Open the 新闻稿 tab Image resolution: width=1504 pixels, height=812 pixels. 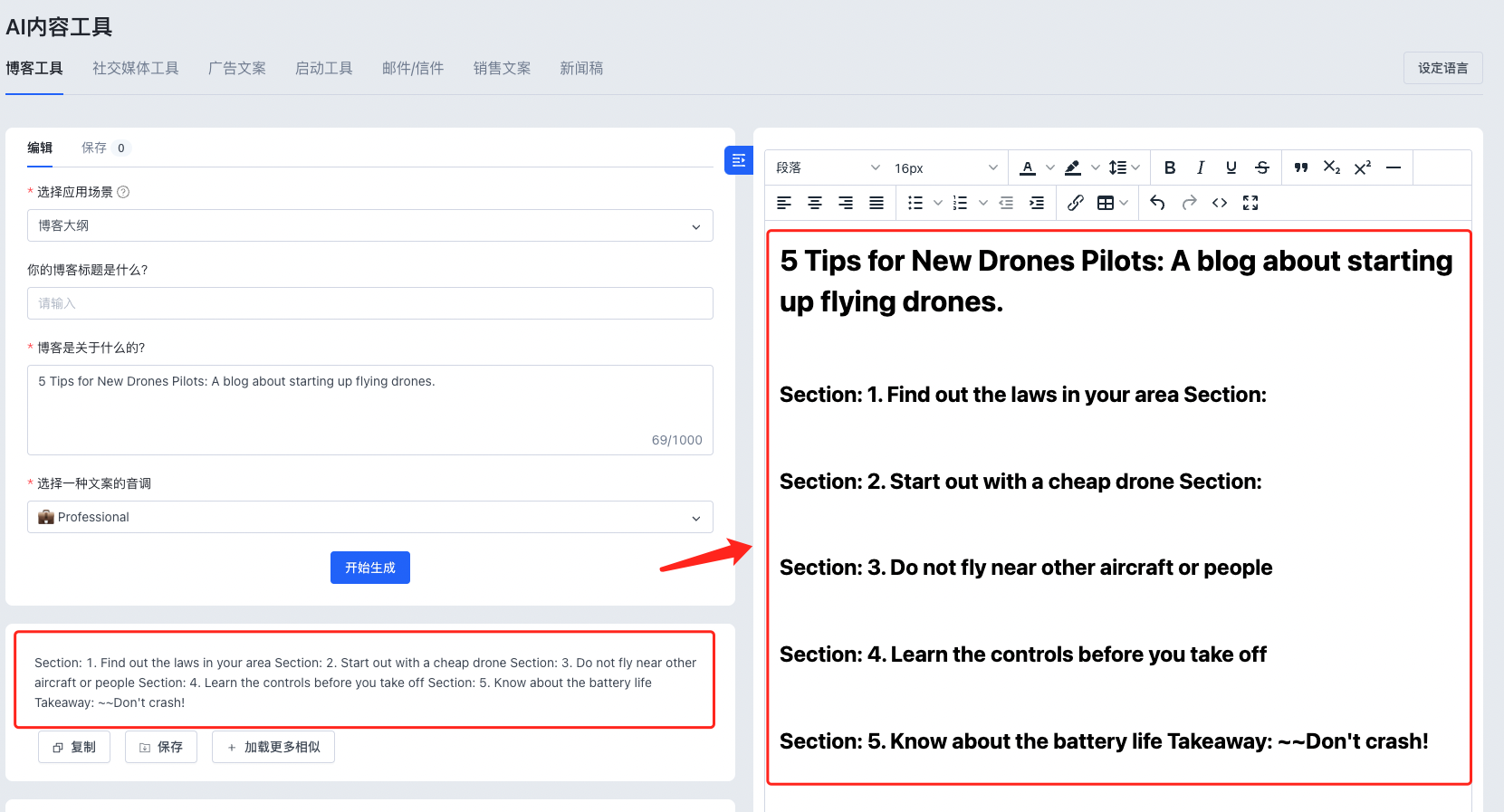(581, 68)
